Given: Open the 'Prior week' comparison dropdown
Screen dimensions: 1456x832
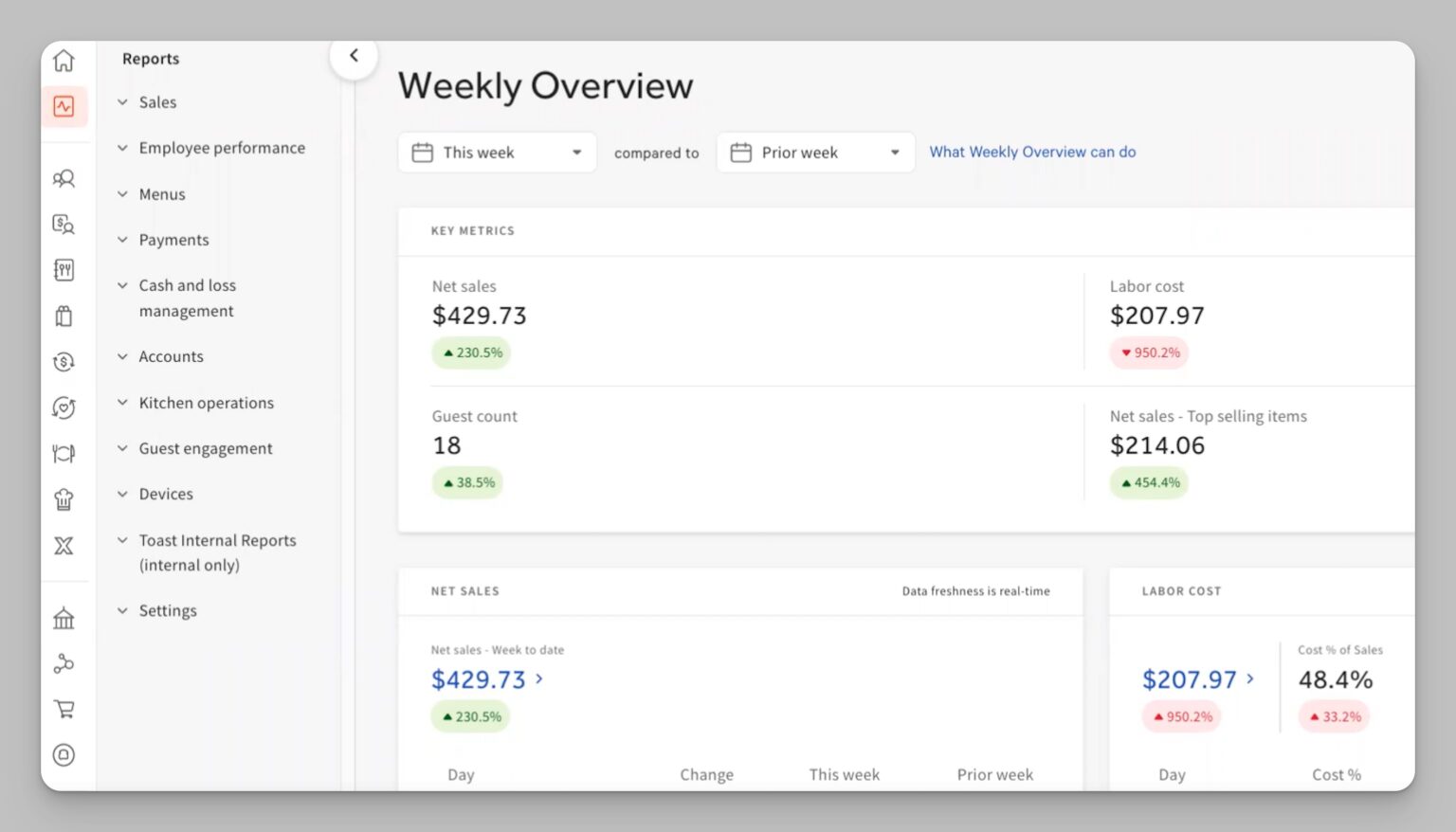Looking at the screenshot, I should (x=815, y=153).
